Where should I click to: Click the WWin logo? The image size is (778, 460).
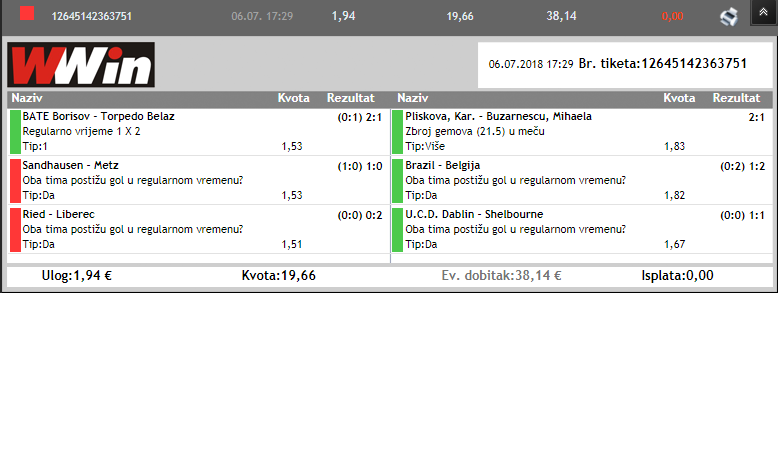pyautogui.click(x=81, y=65)
